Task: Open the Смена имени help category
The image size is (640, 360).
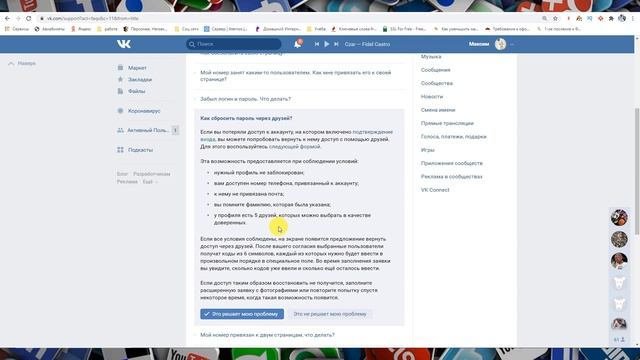Action: point(438,110)
